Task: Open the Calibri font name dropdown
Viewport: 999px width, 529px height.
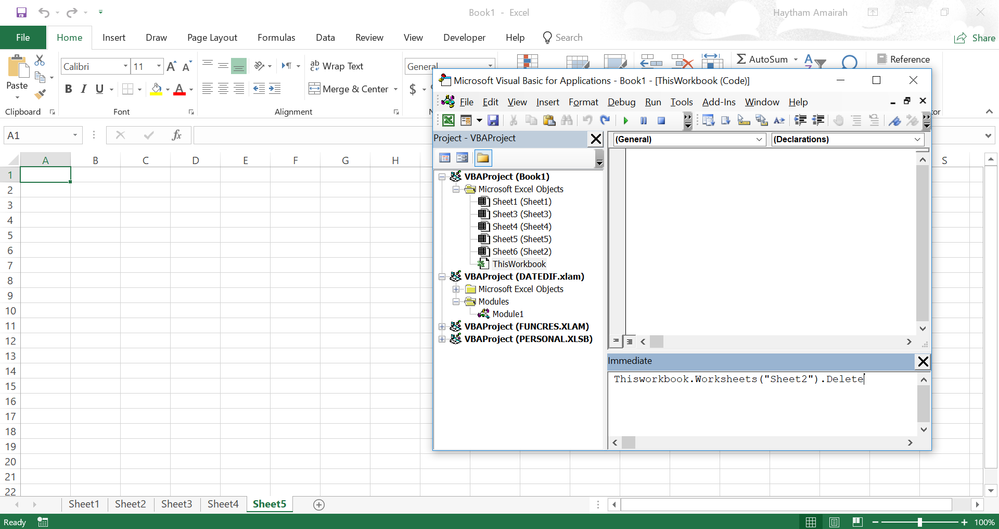Action: pyautogui.click(x=125, y=66)
